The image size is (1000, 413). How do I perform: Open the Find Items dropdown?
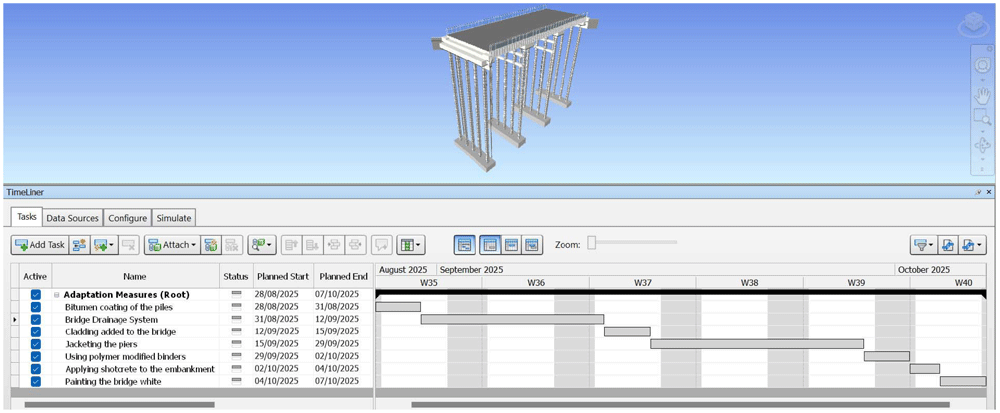tap(261, 245)
